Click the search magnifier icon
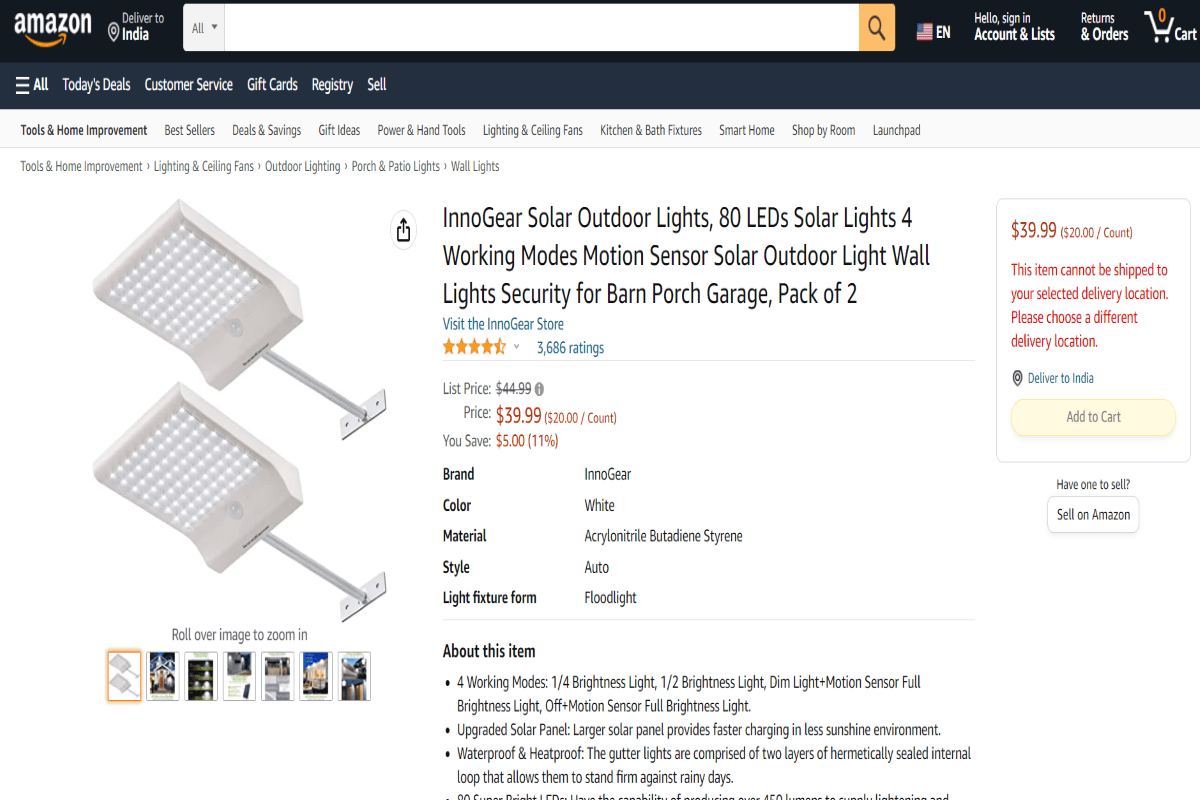This screenshot has height=800, width=1200. pyautogui.click(x=876, y=27)
